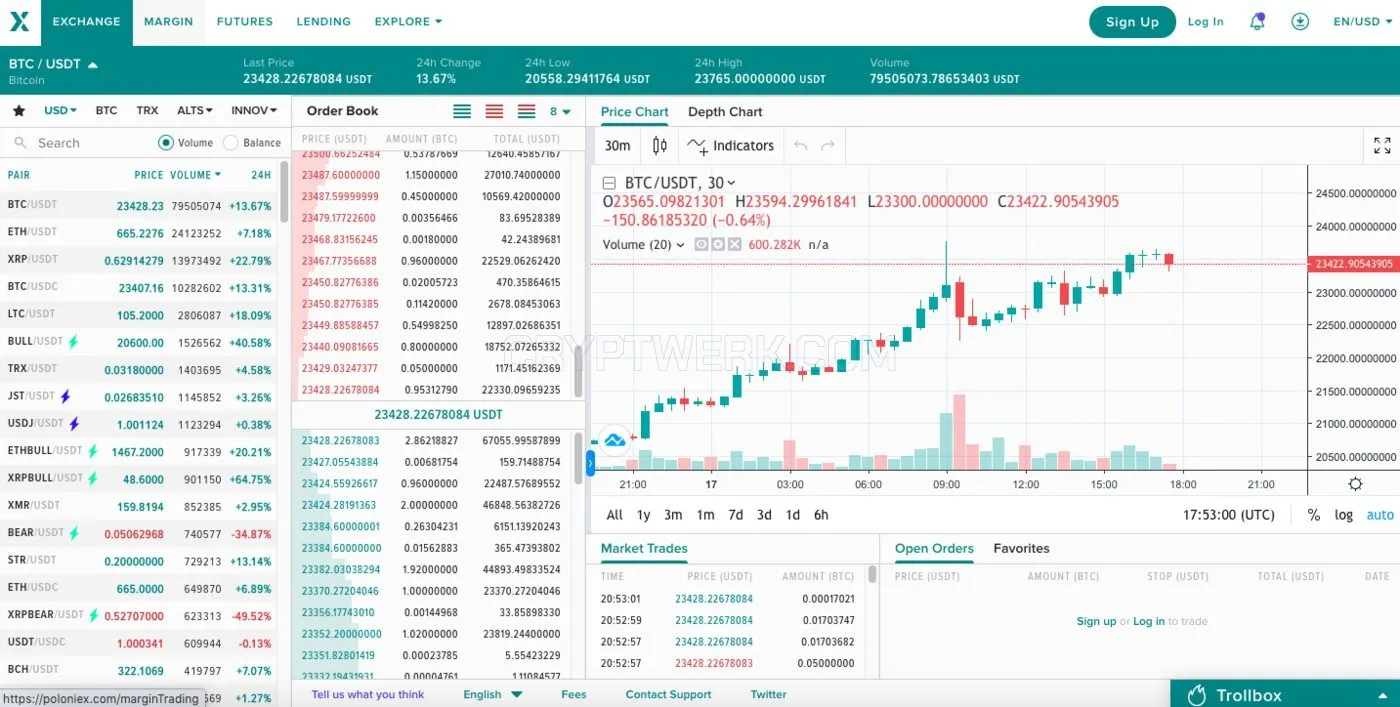Toggle fullscreen chart icon
The width and height of the screenshot is (1400, 707).
(x=1382, y=145)
